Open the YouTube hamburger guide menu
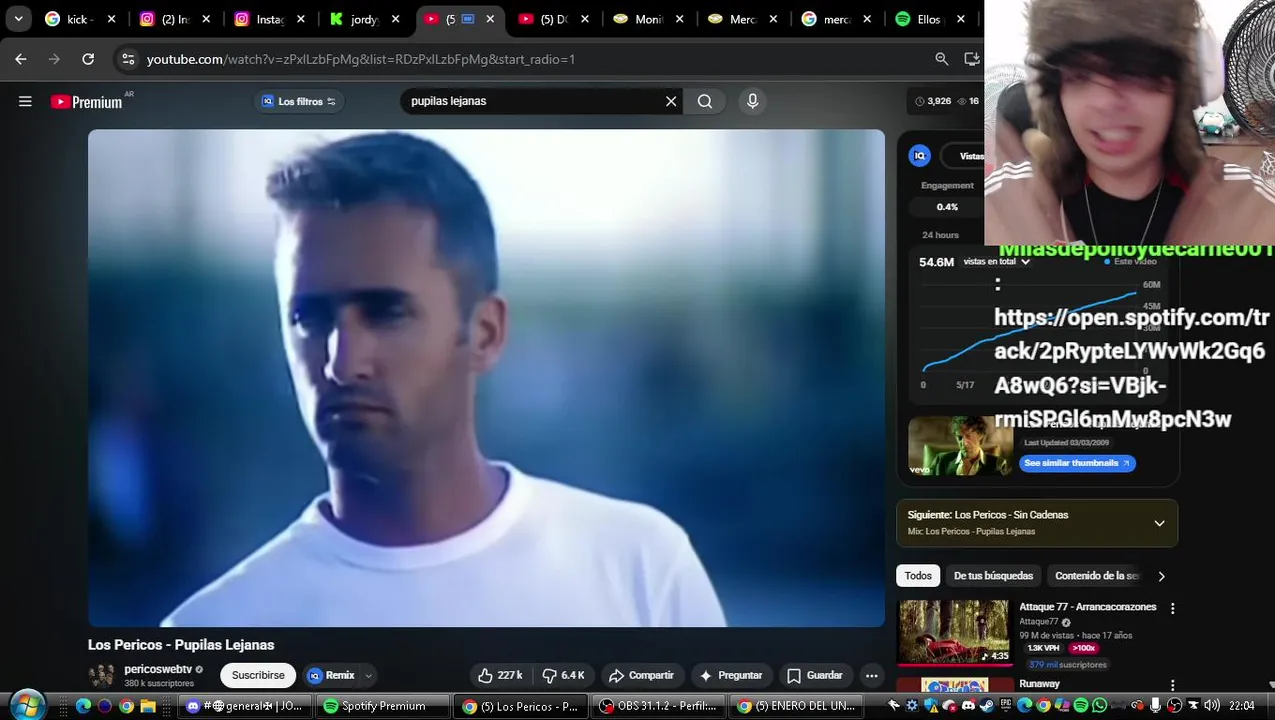Image resolution: width=1275 pixels, height=720 pixels. point(25,101)
